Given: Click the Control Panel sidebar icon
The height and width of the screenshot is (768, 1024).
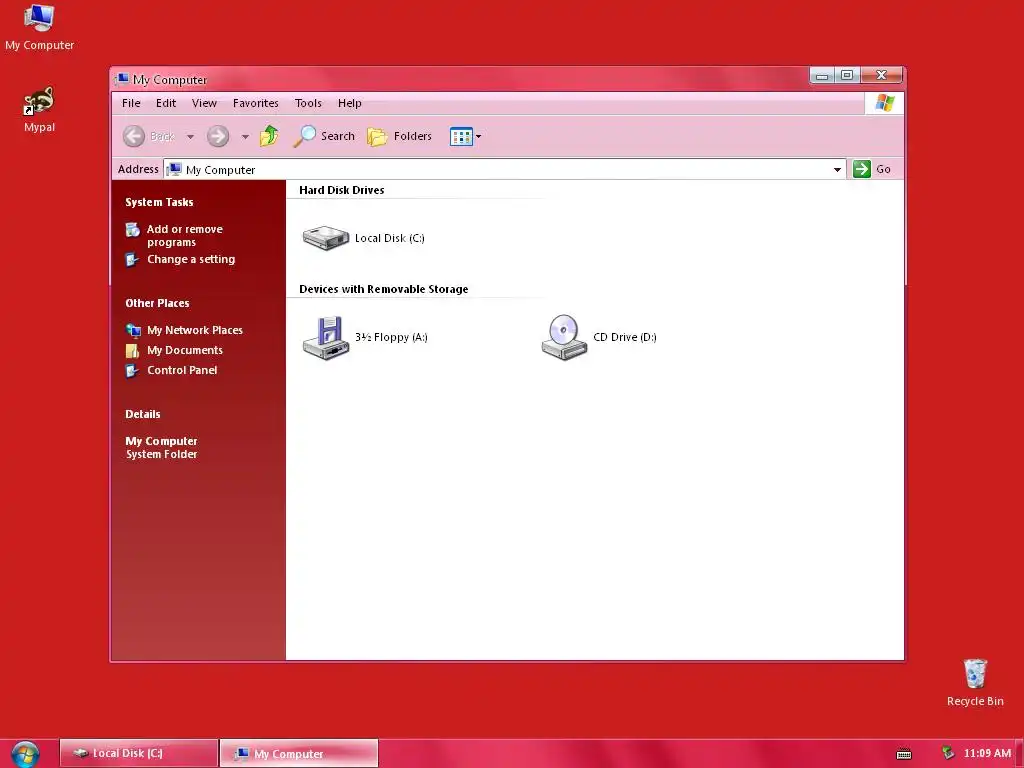Looking at the screenshot, I should pos(132,371).
